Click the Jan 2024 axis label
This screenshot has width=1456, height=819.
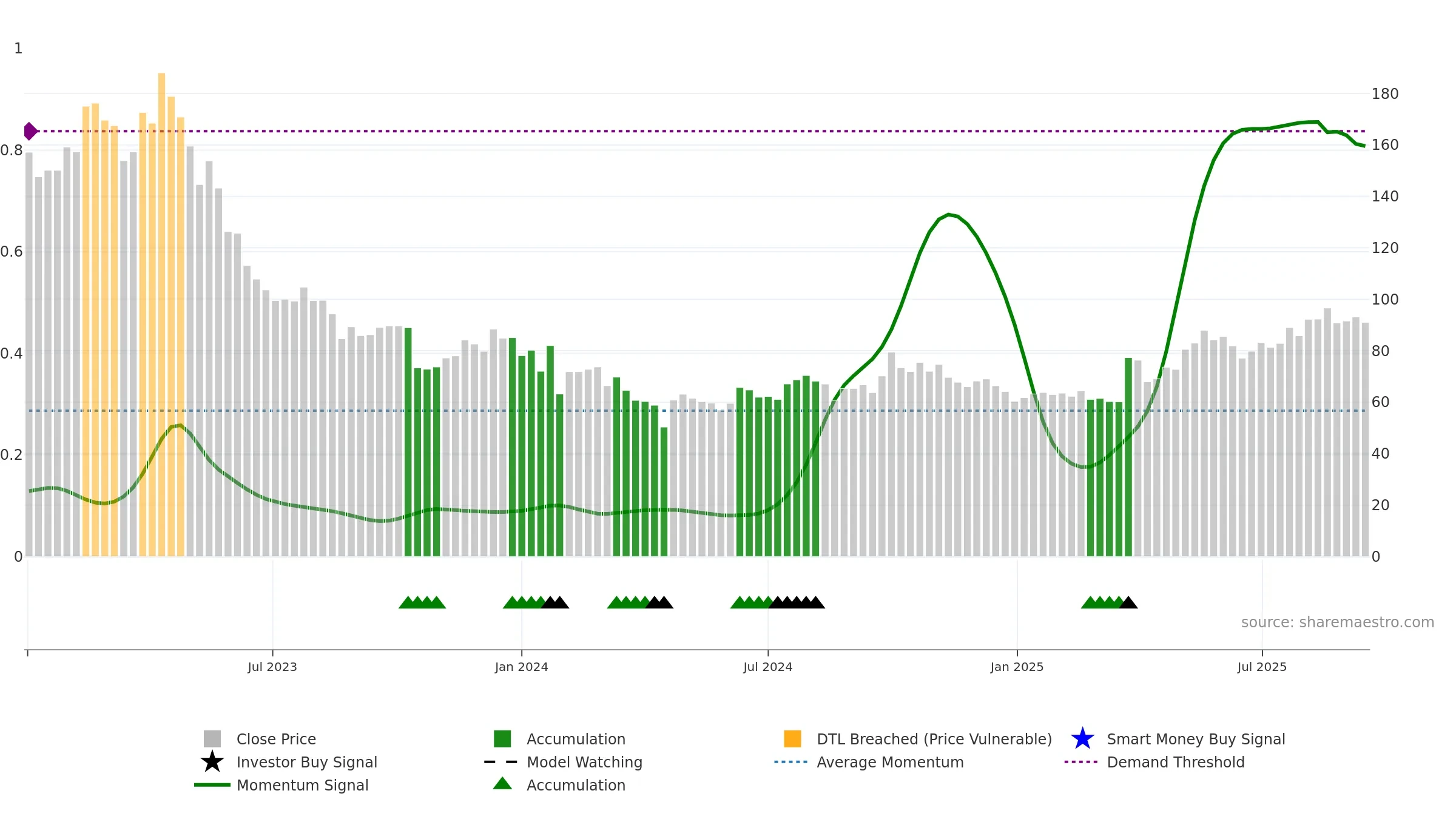click(522, 667)
